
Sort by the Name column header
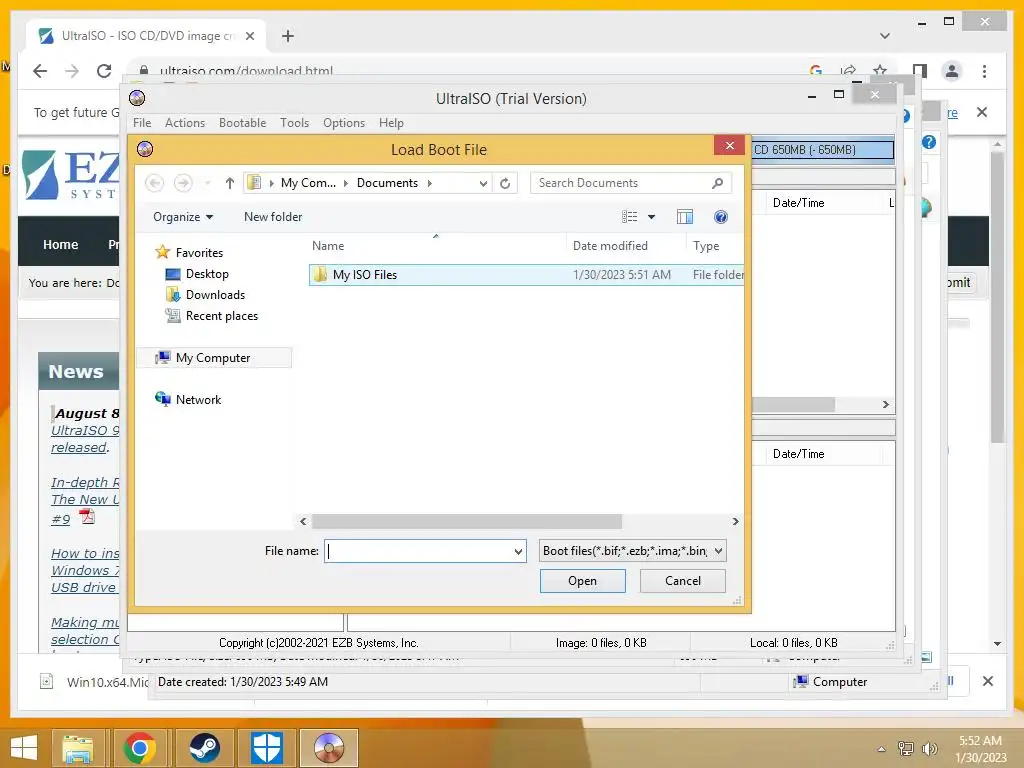[x=328, y=246]
